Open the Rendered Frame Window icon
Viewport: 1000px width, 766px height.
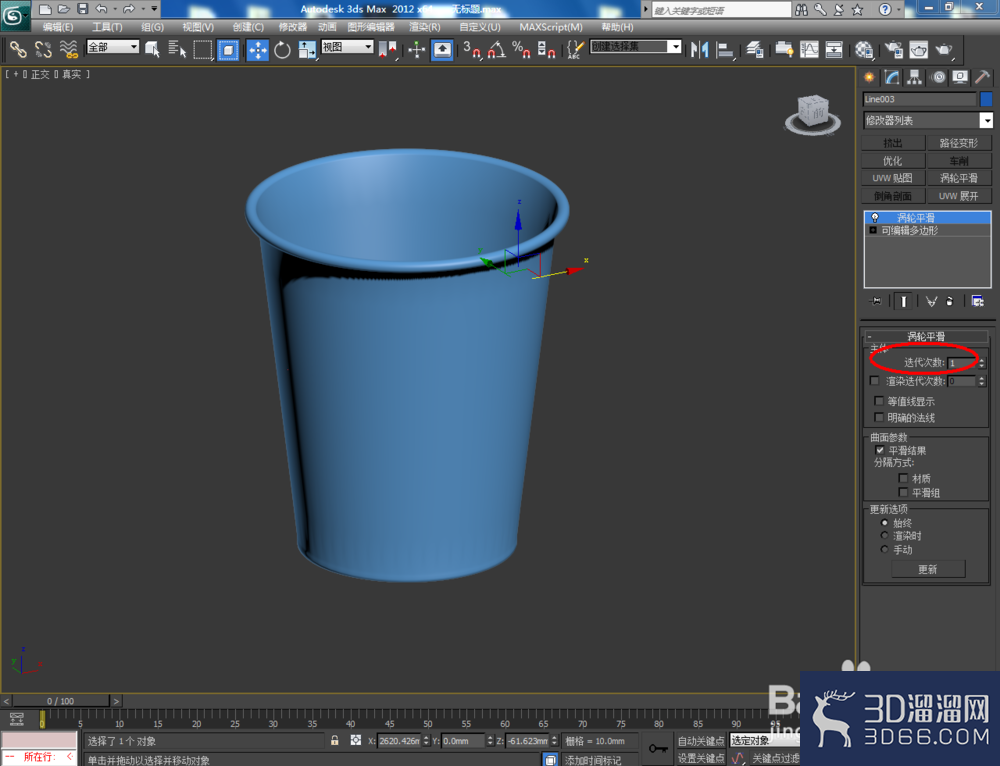tap(918, 50)
